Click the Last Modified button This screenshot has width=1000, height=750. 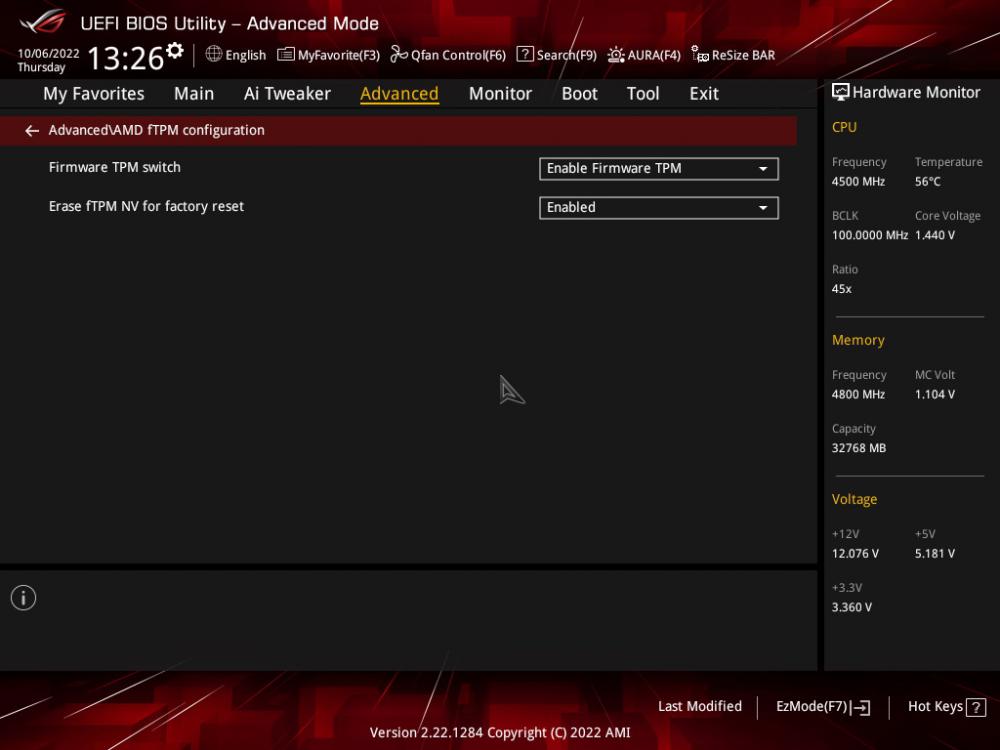pyautogui.click(x=700, y=707)
